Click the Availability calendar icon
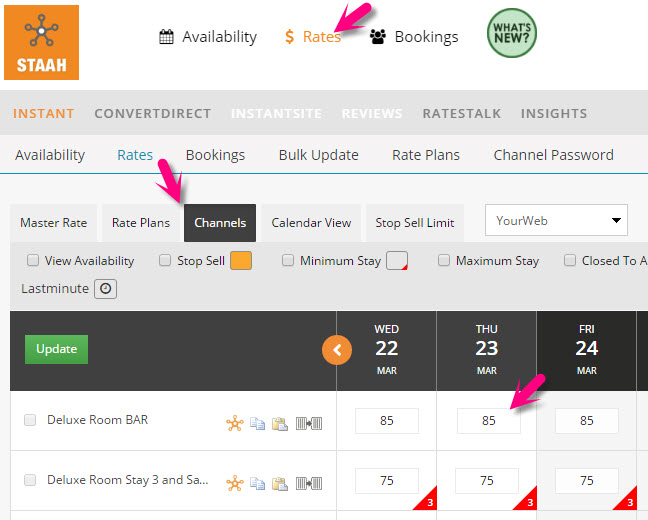The width and height of the screenshot is (648, 520). click(166, 37)
